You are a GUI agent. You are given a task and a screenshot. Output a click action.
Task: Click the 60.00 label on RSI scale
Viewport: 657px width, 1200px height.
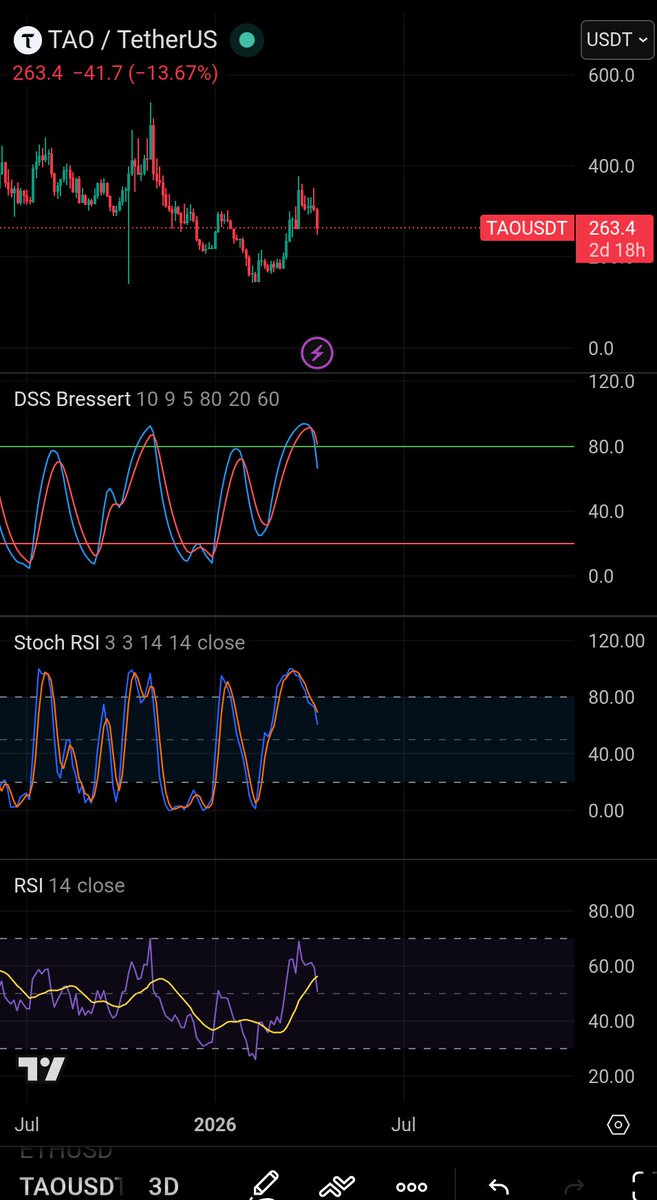coord(610,966)
